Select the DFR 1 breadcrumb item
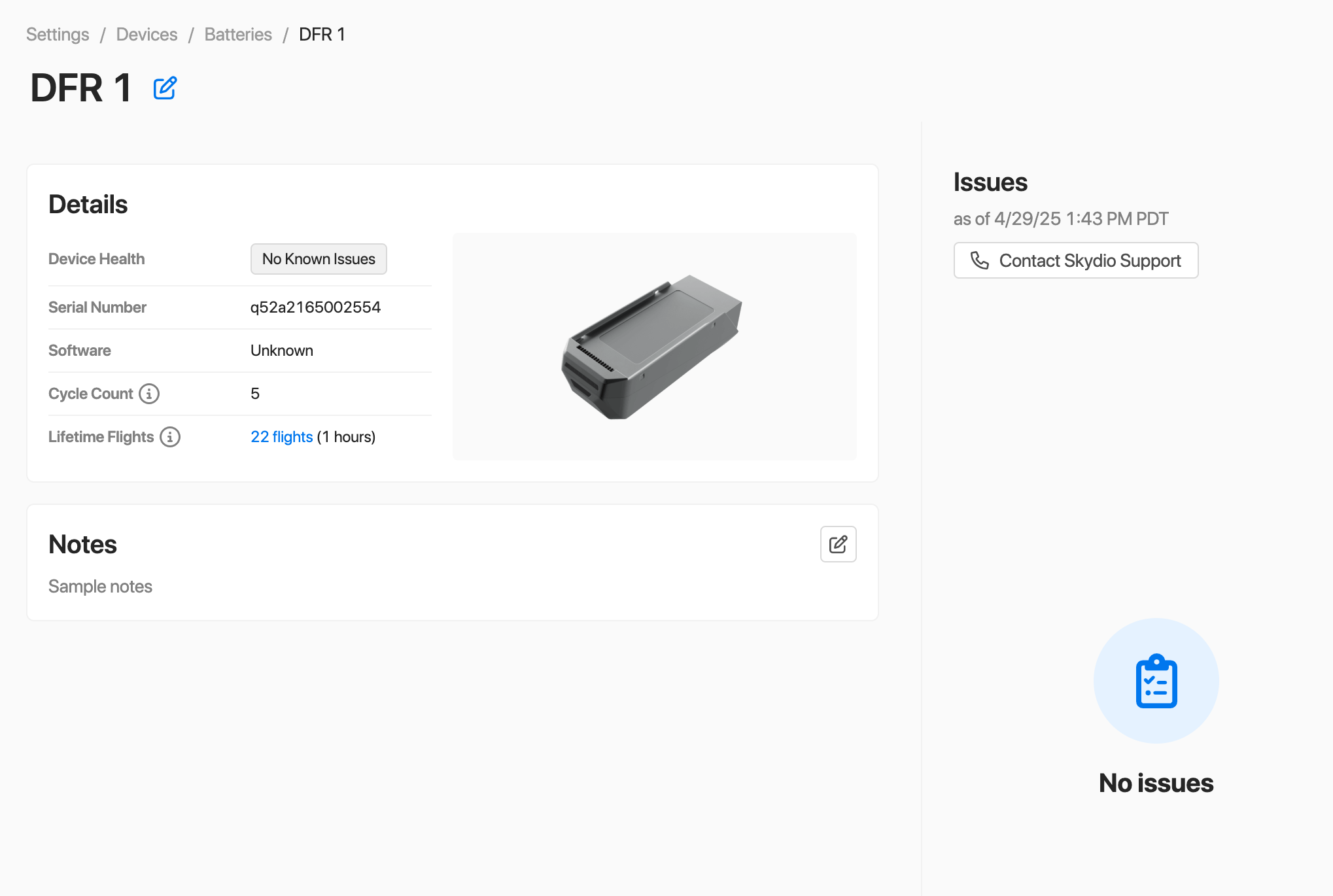This screenshot has width=1333, height=896. [322, 35]
